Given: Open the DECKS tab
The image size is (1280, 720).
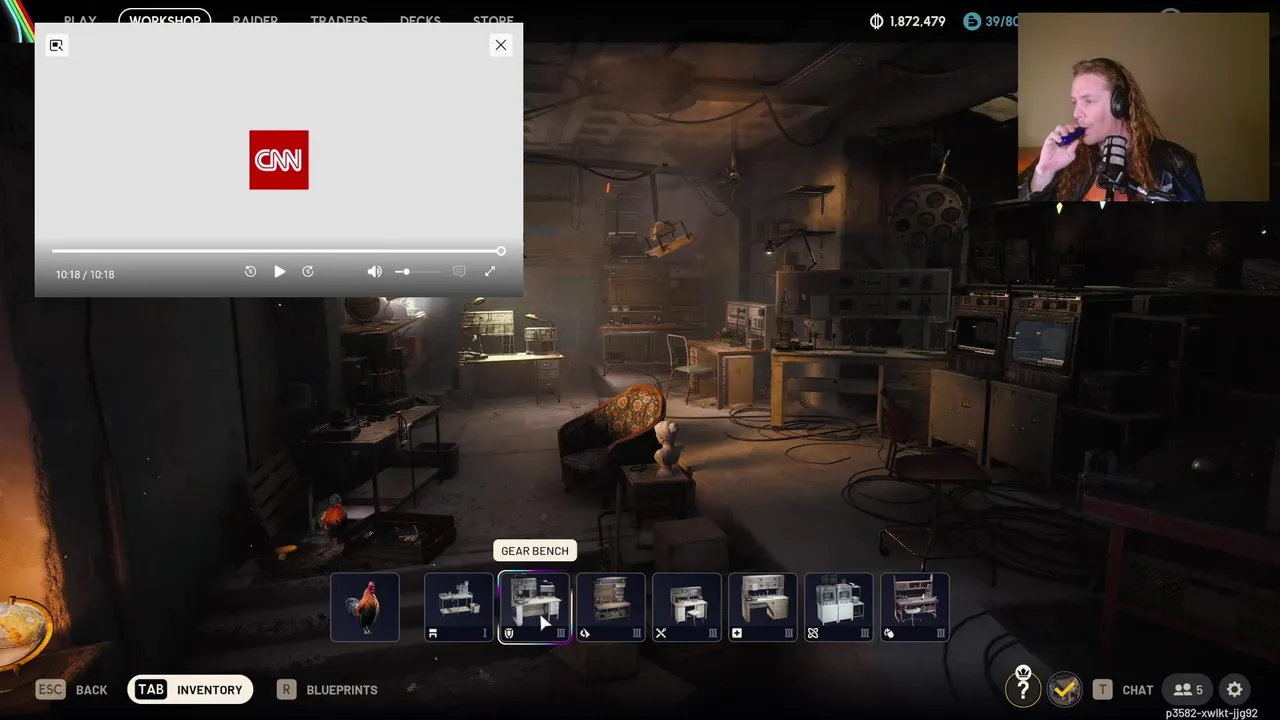Looking at the screenshot, I should click(x=420, y=21).
